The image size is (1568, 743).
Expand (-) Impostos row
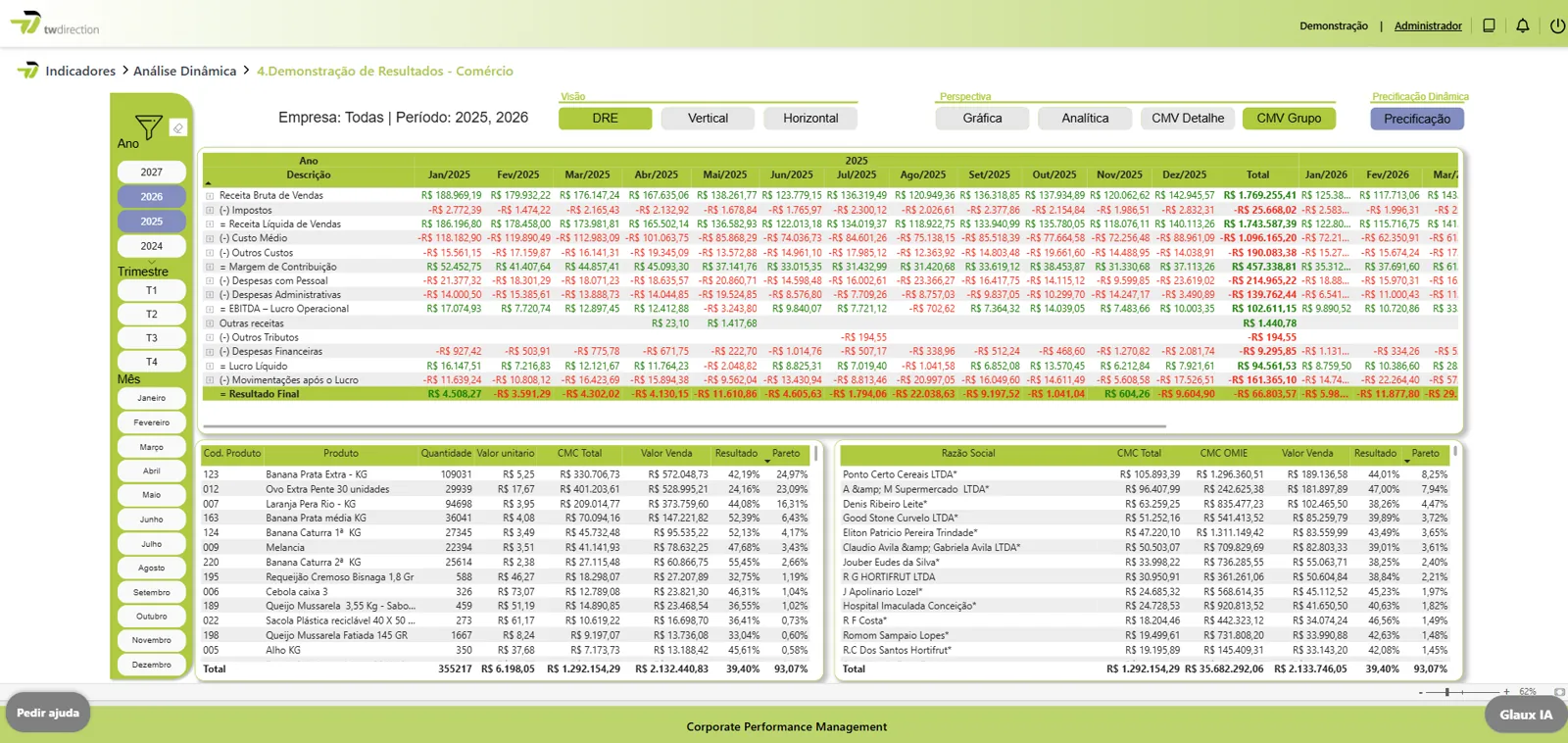point(210,210)
